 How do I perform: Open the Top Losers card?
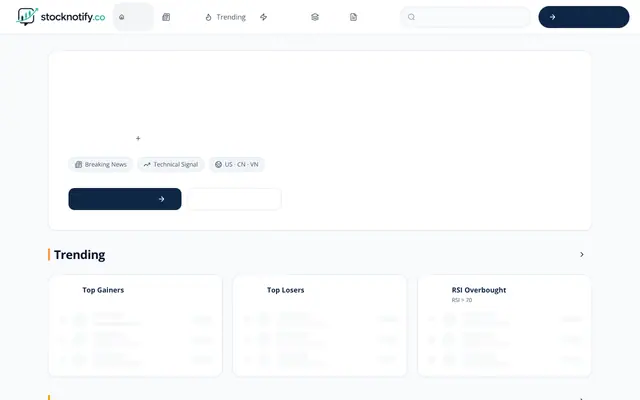(320, 325)
